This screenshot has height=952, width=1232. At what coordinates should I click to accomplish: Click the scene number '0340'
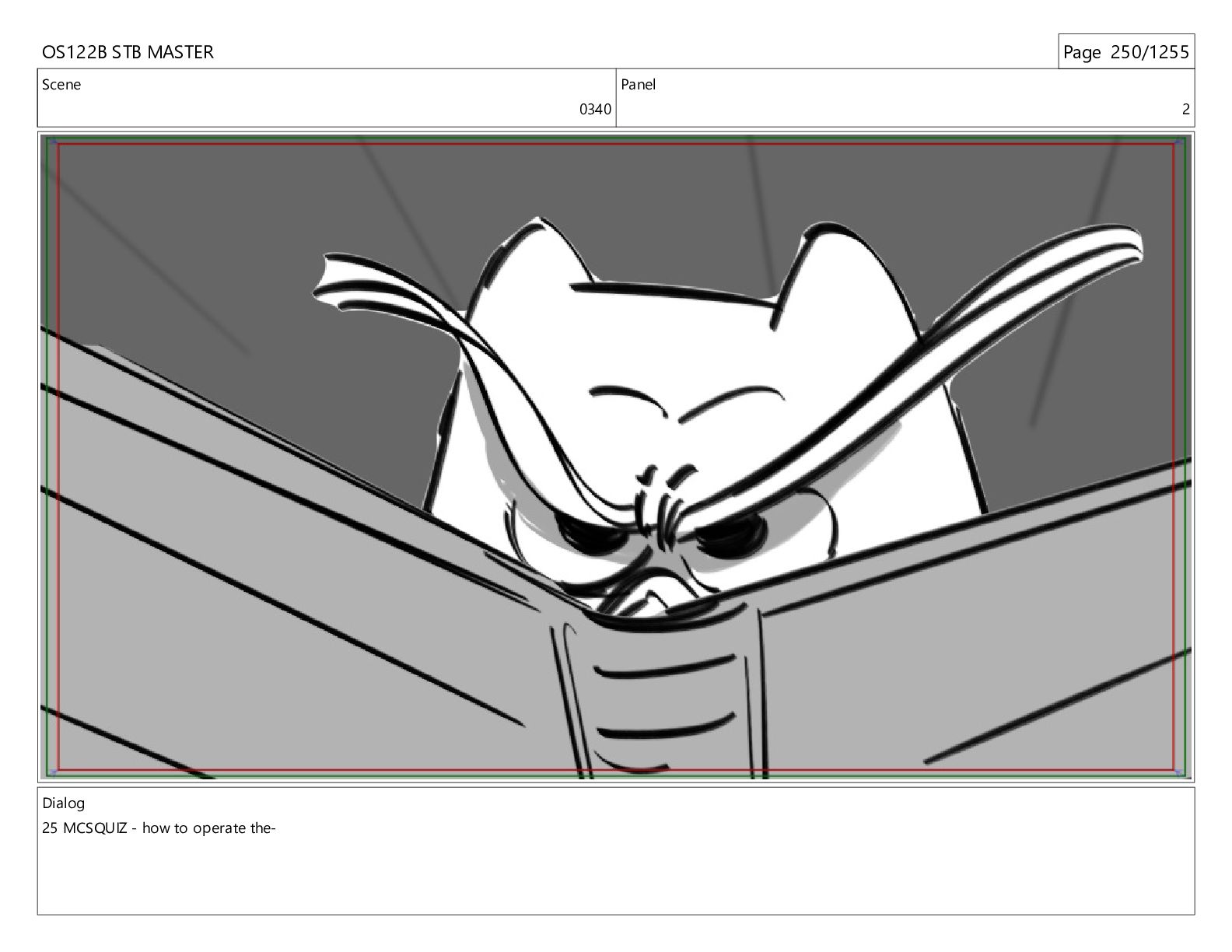595,110
